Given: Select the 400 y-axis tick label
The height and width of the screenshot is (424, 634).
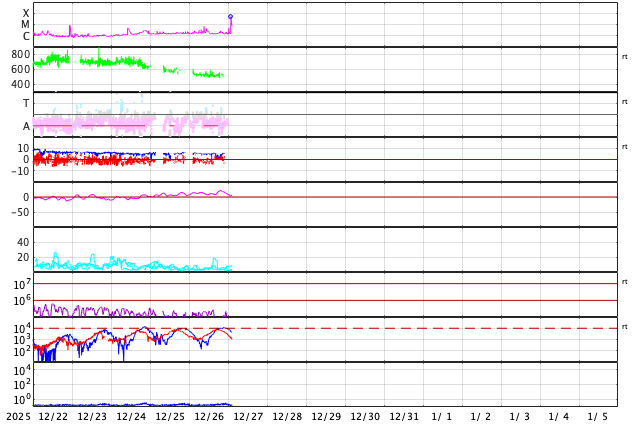Looking at the screenshot, I should [21, 84].
